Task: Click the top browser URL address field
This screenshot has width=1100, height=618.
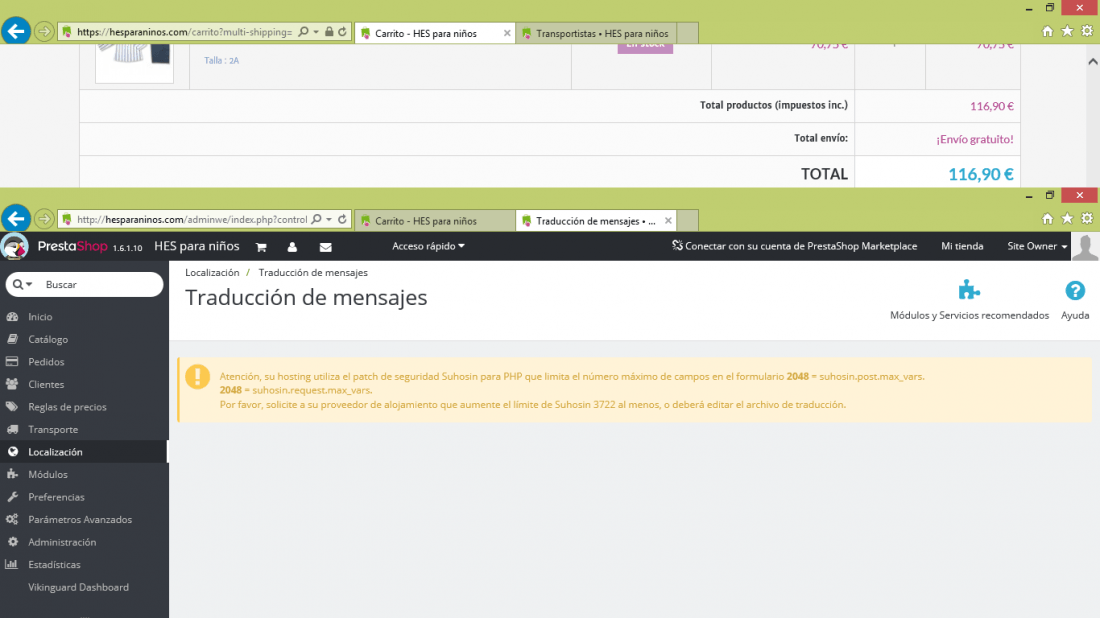Action: (x=184, y=32)
